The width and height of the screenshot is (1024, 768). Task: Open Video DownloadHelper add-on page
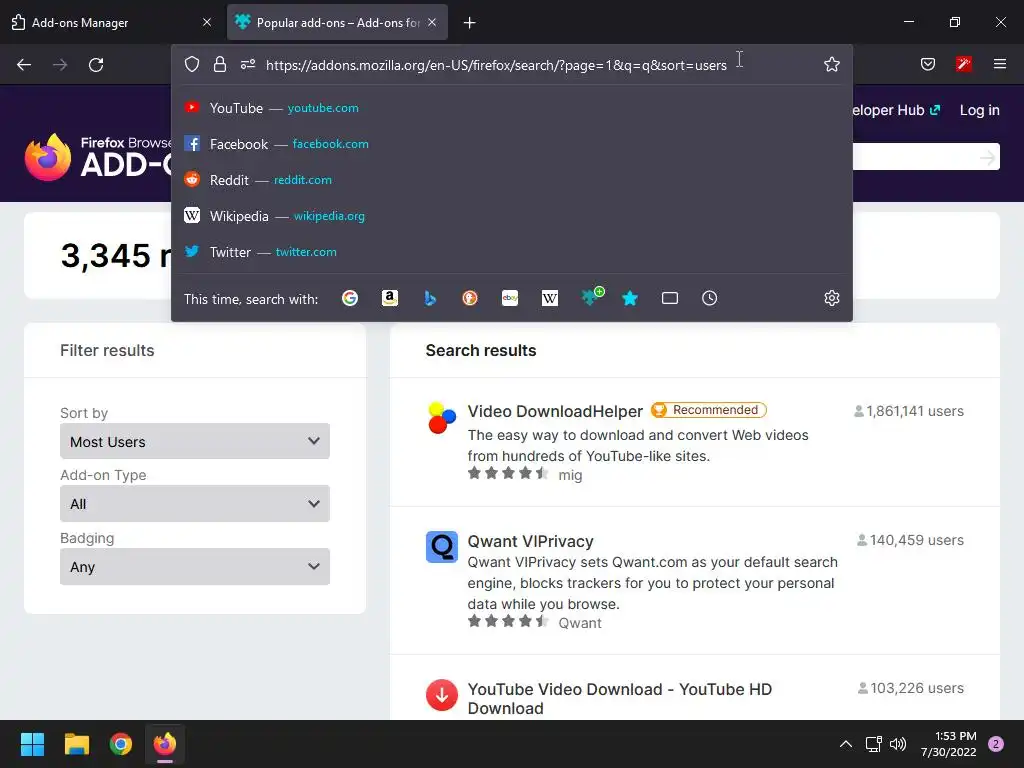[x=555, y=411]
